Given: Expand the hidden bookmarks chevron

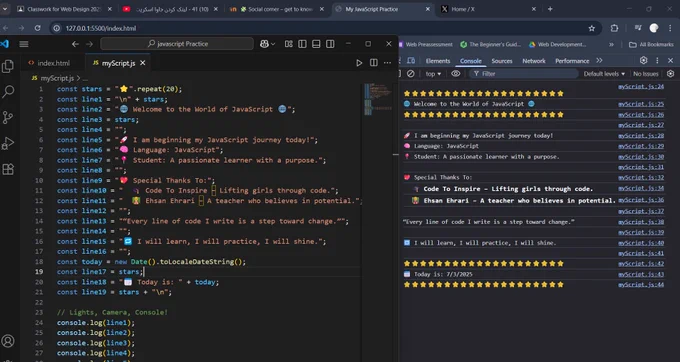Looking at the screenshot, I should (x=611, y=44).
